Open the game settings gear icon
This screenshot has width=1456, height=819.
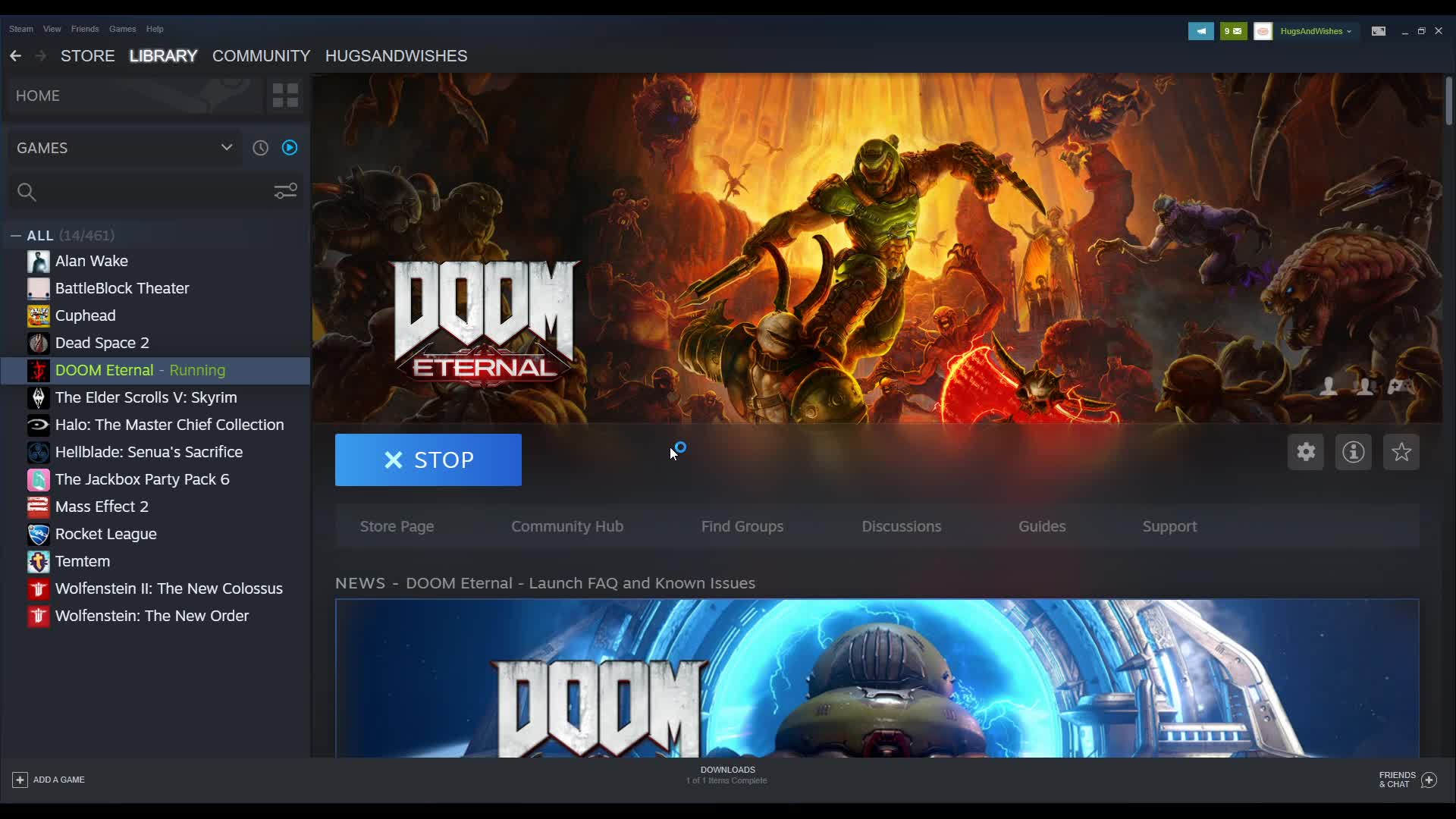coord(1305,452)
